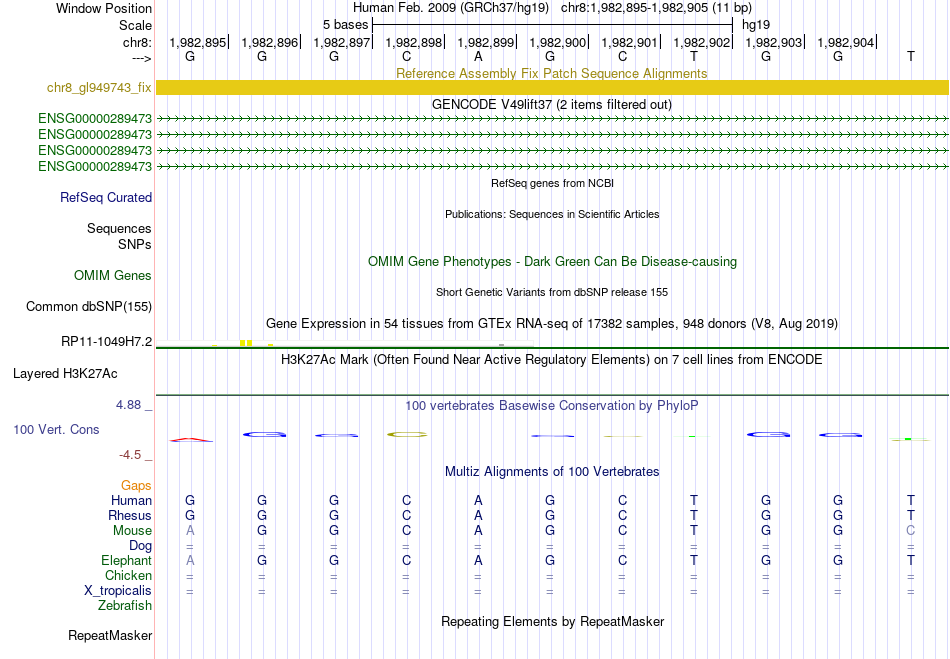The height and width of the screenshot is (659, 950).
Task: Click the olive PhyloP bar under base C
Action: pyautogui.click(x=407, y=434)
